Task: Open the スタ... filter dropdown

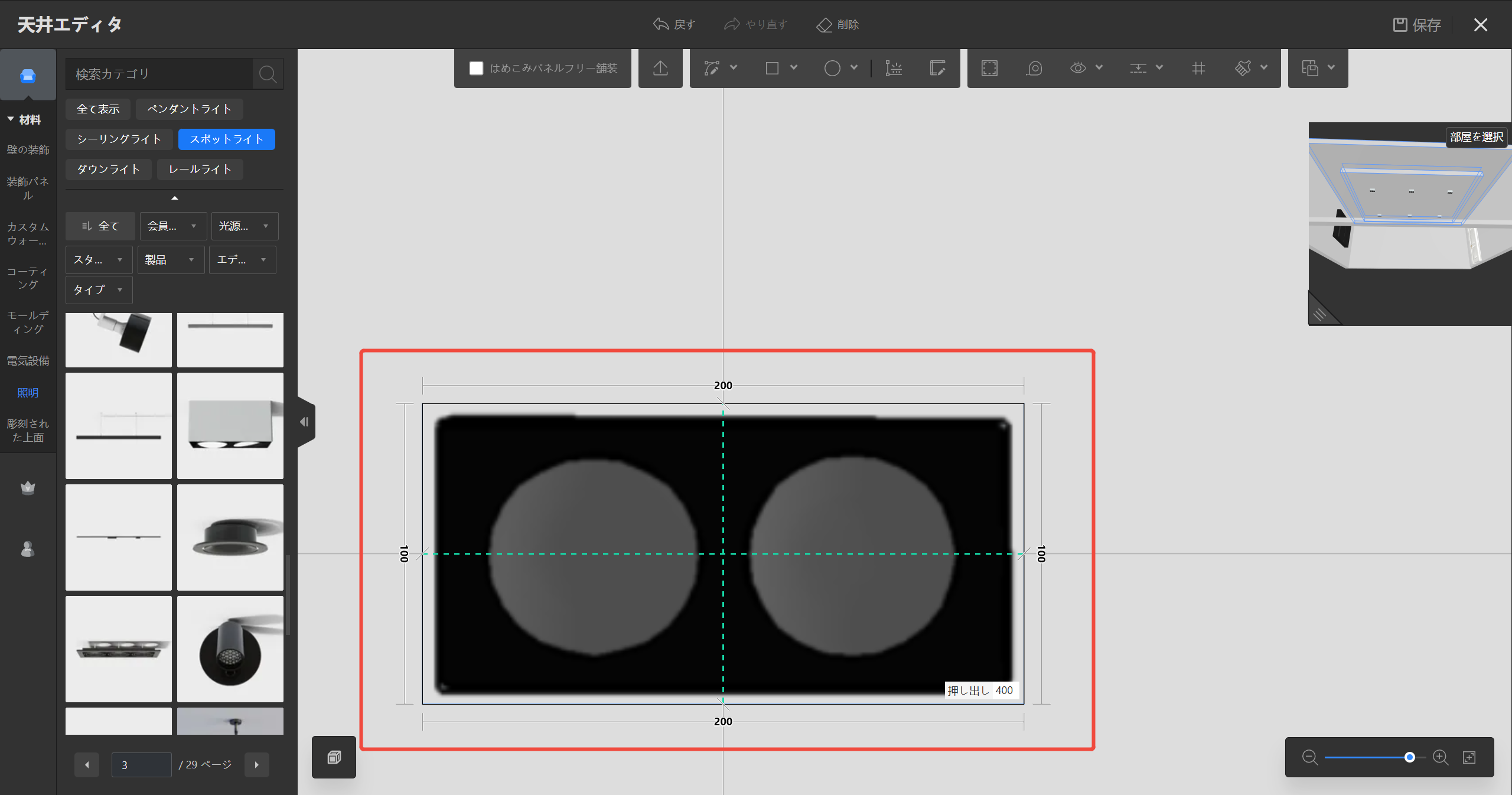Action: 99,260
